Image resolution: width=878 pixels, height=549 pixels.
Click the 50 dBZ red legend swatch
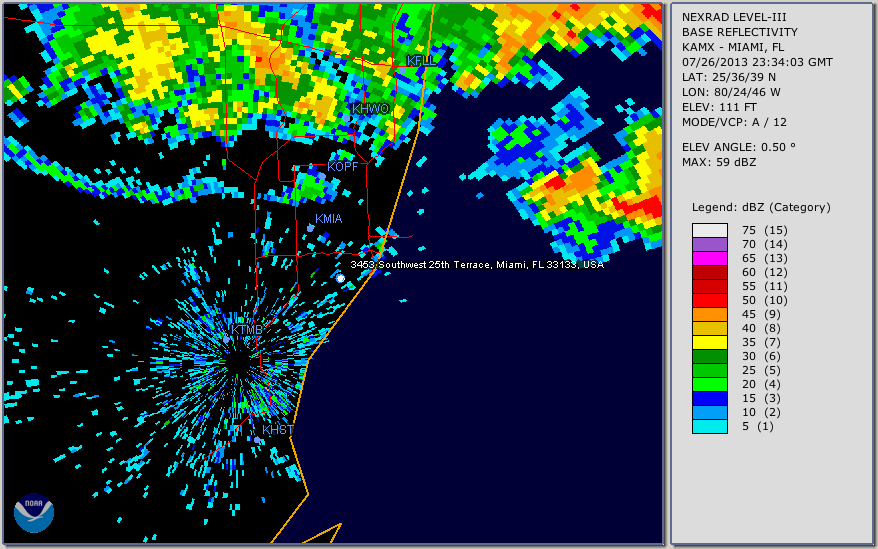tap(709, 300)
